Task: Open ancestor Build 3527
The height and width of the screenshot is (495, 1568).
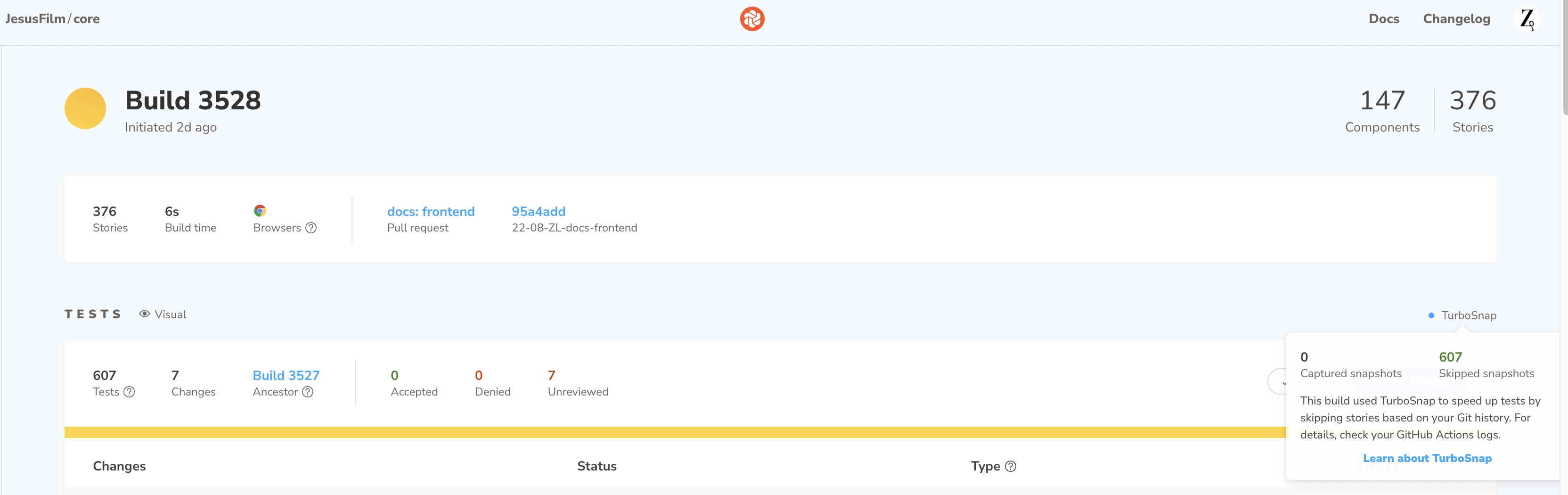Action: click(x=286, y=376)
